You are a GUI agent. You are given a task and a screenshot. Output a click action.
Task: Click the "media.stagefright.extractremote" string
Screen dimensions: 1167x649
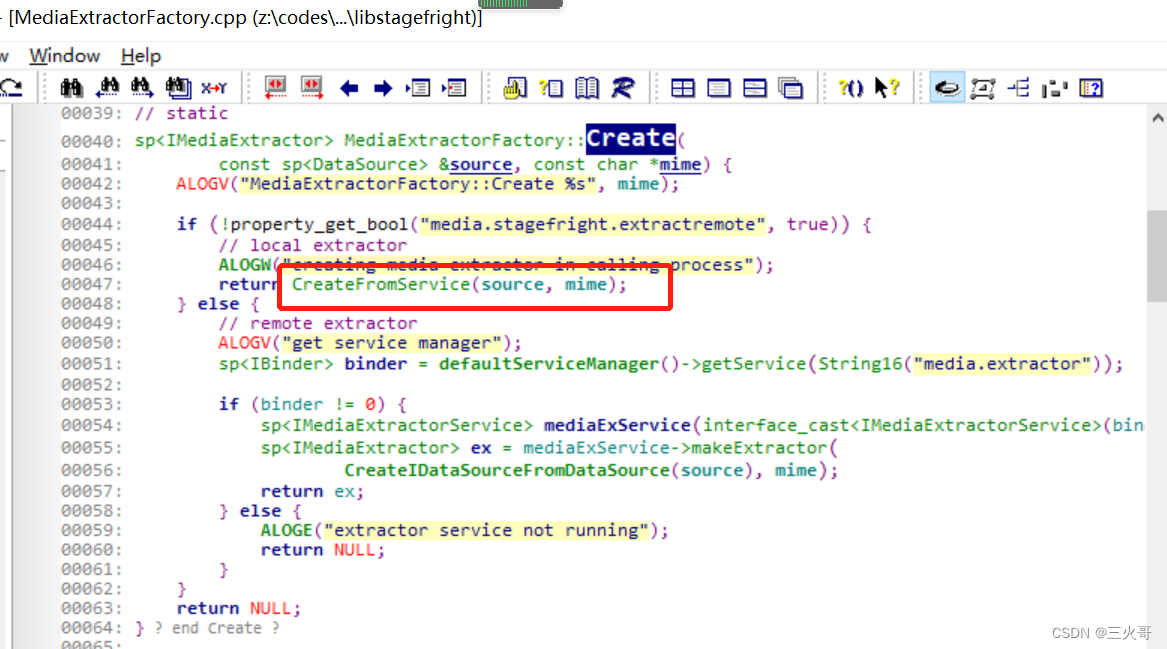[x=592, y=224]
